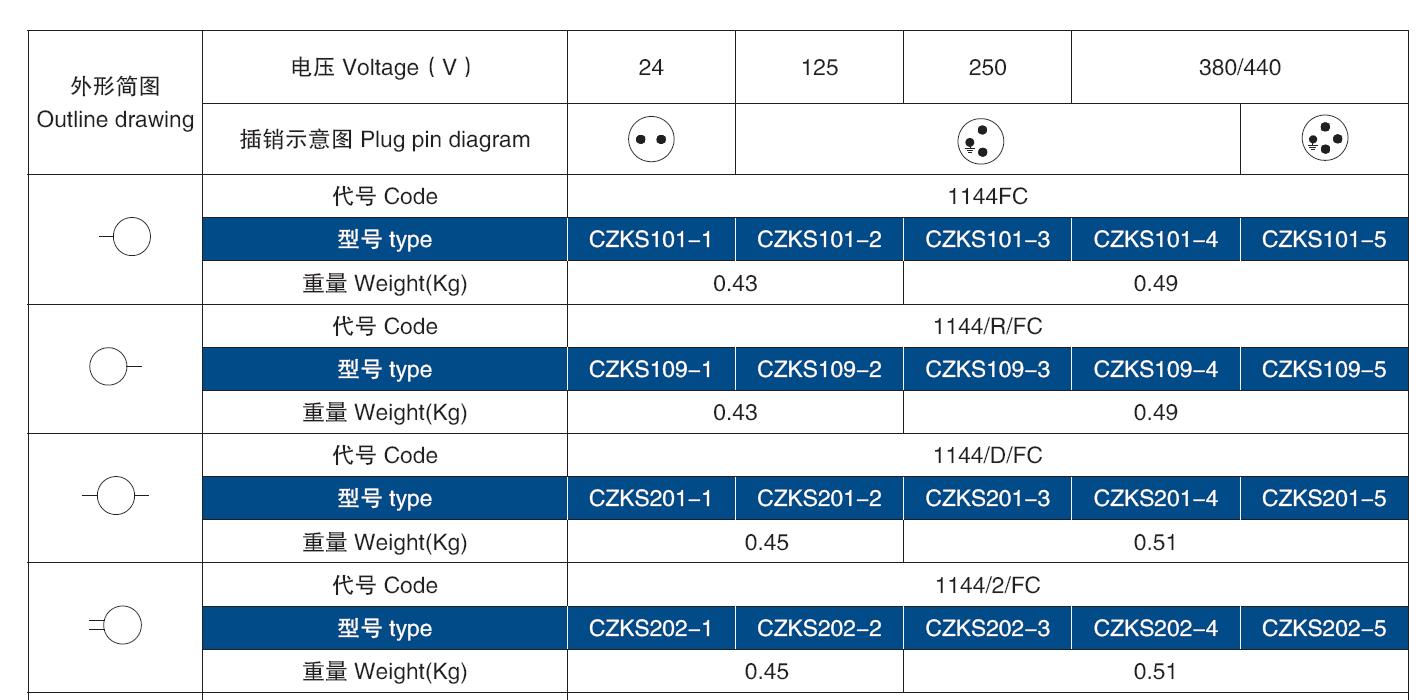This screenshot has width=1427, height=700.
Task: Select the CZKS101-4 type cell
Action: click(1155, 240)
